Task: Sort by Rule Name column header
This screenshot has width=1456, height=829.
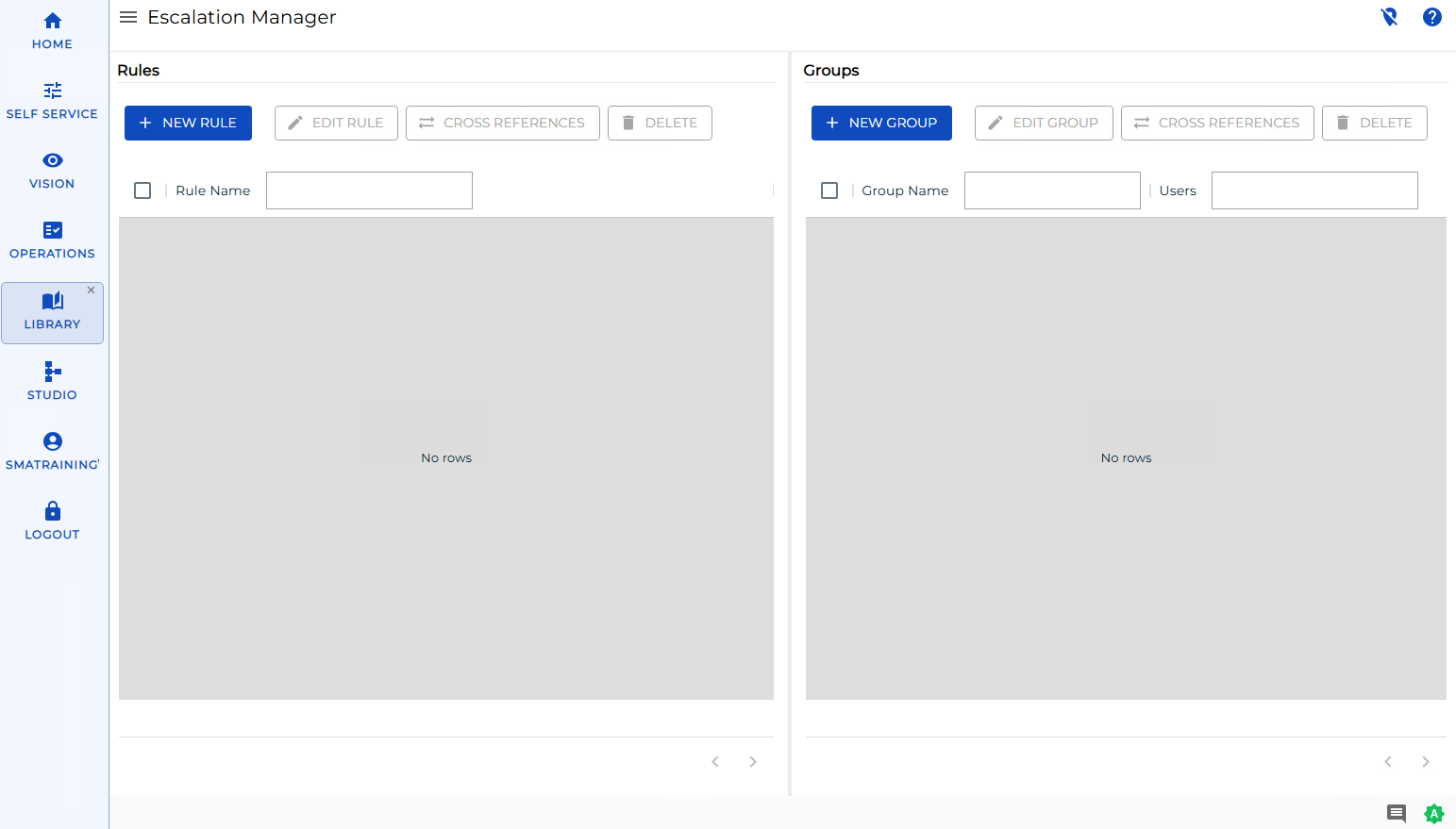Action: [x=213, y=191]
